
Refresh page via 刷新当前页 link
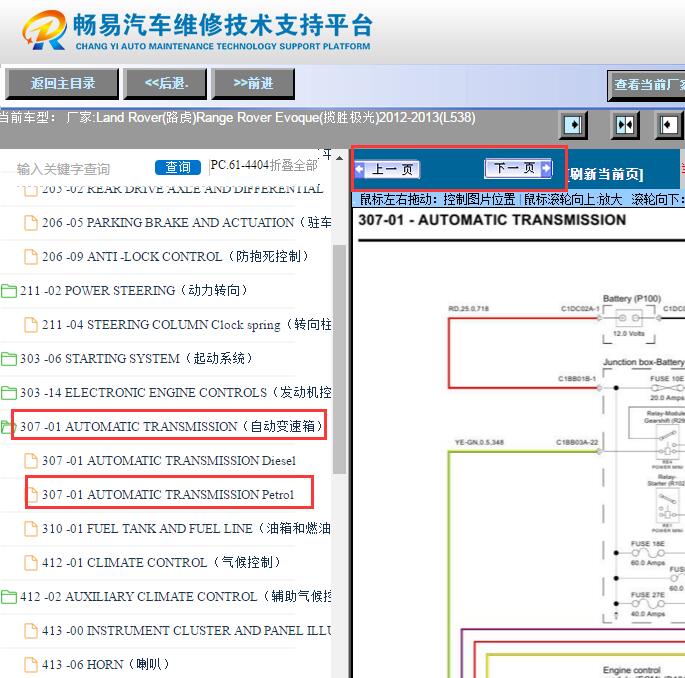(x=605, y=174)
